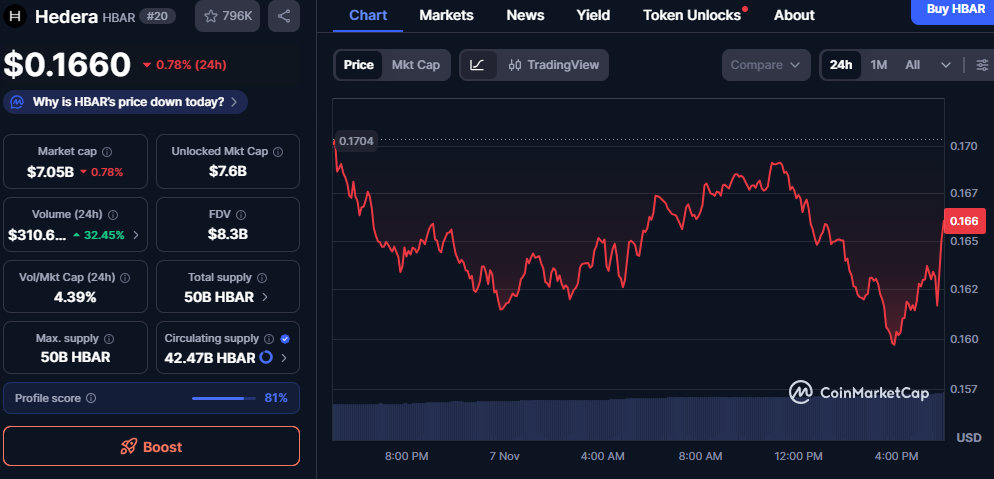Open "Why is HBAR's price down today?"
The width and height of the screenshot is (994, 479).
click(x=127, y=102)
